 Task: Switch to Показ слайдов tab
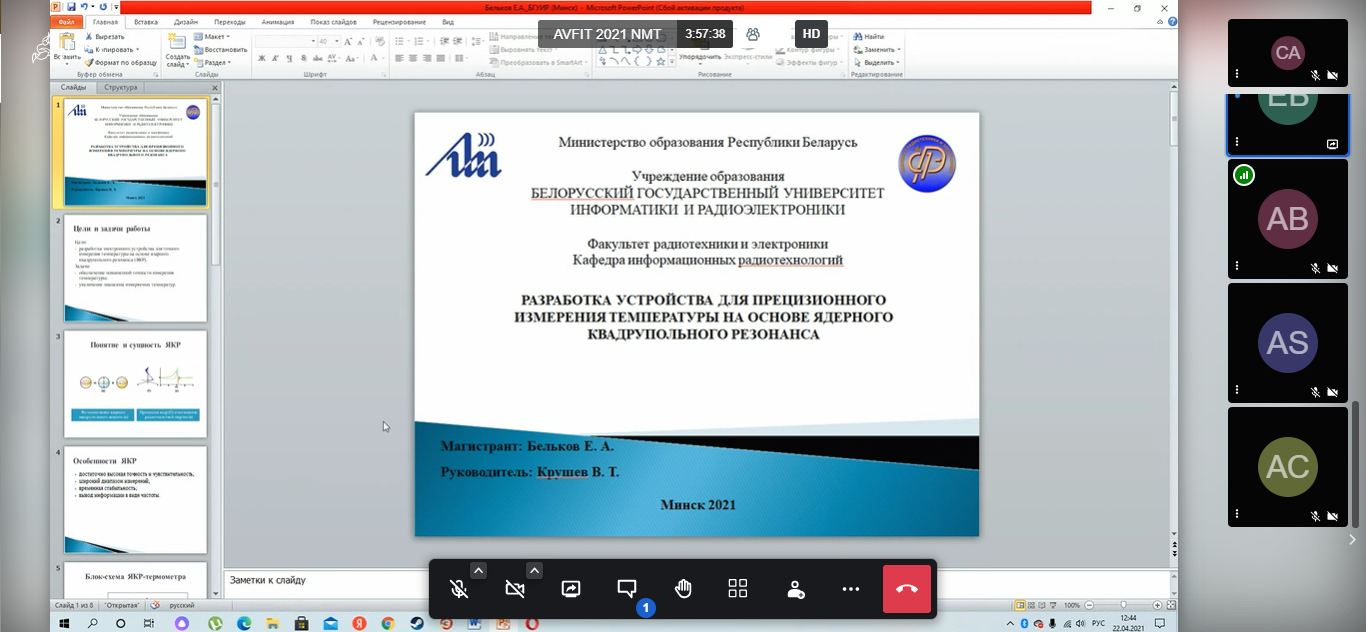pyautogui.click(x=333, y=21)
